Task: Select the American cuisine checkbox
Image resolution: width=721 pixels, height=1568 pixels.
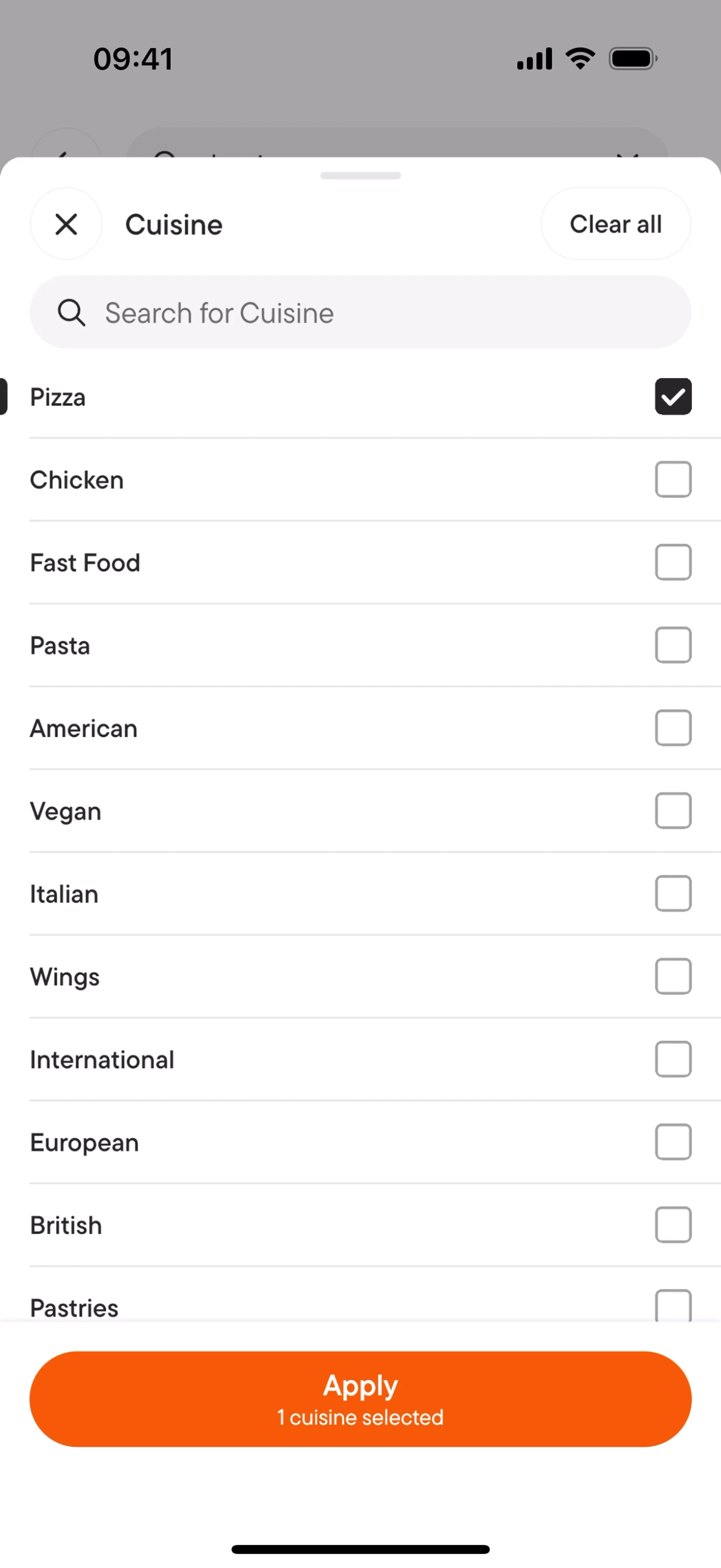Action: [673, 728]
